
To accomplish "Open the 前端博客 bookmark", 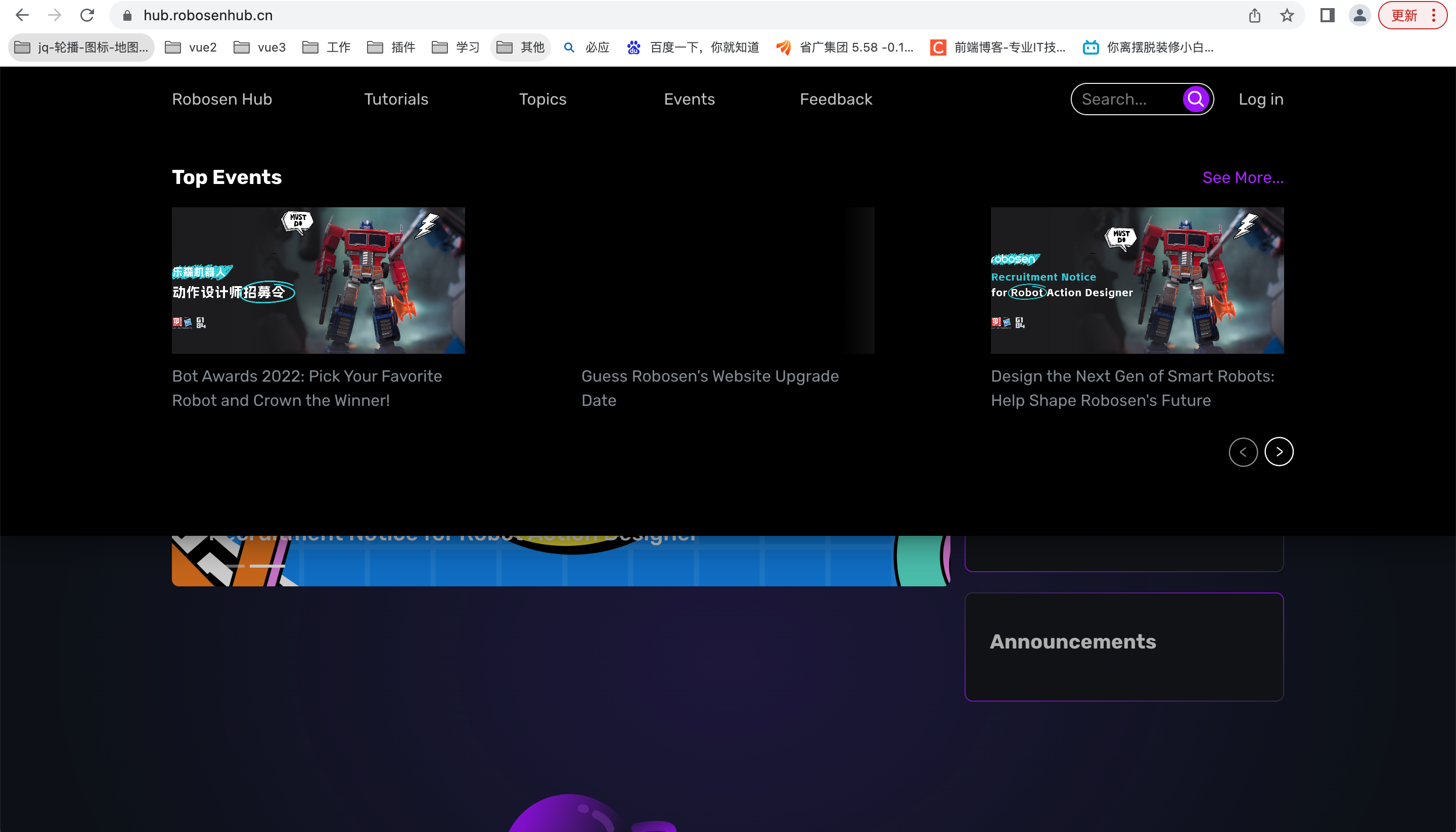I will 999,48.
